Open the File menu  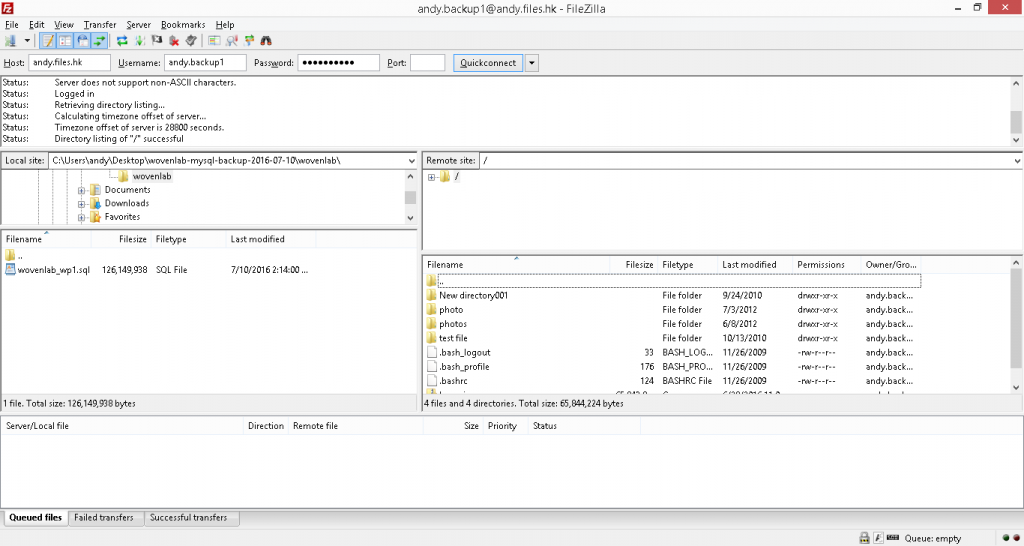[x=12, y=25]
